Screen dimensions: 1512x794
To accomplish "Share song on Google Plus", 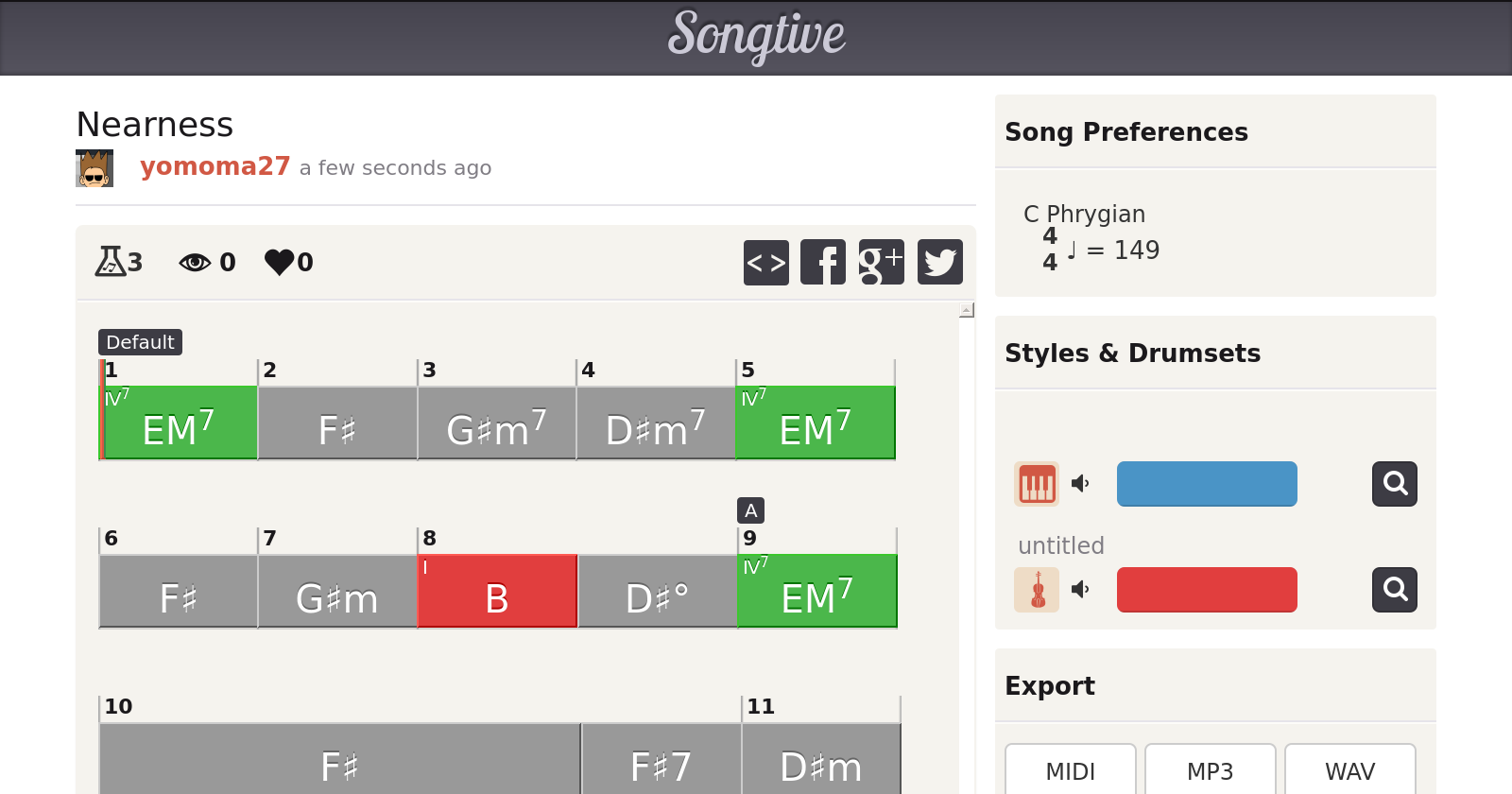I will pyautogui.click(x=881, y=262).
